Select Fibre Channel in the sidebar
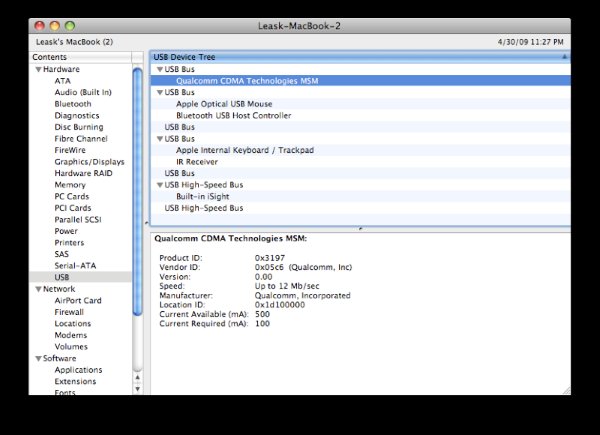 coord(81,139)
